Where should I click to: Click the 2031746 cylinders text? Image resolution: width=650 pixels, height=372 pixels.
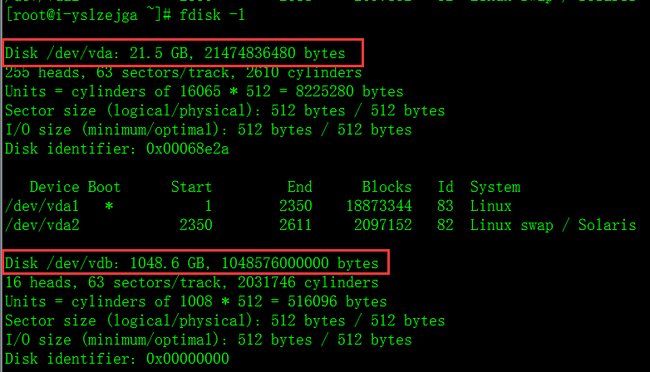(308, 282)
